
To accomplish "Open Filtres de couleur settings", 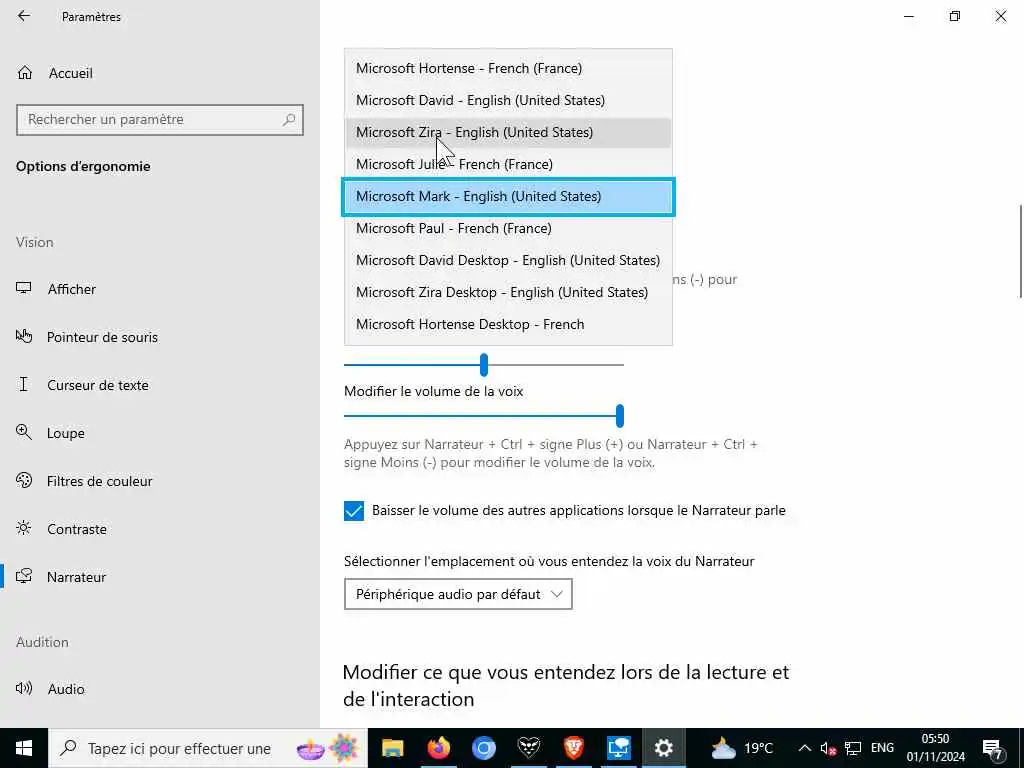I will 160,481.
